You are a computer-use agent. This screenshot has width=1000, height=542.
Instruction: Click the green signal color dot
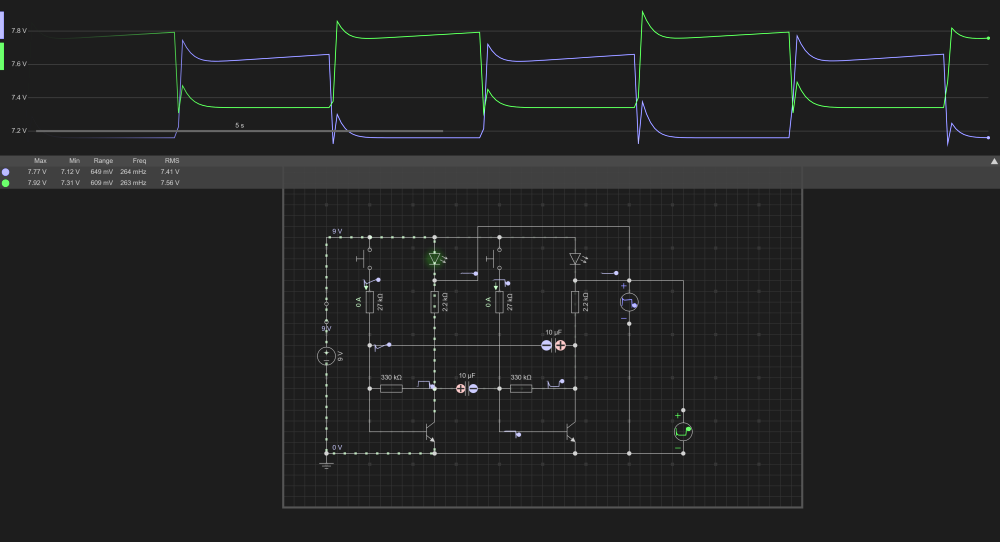tap(6, 183)
